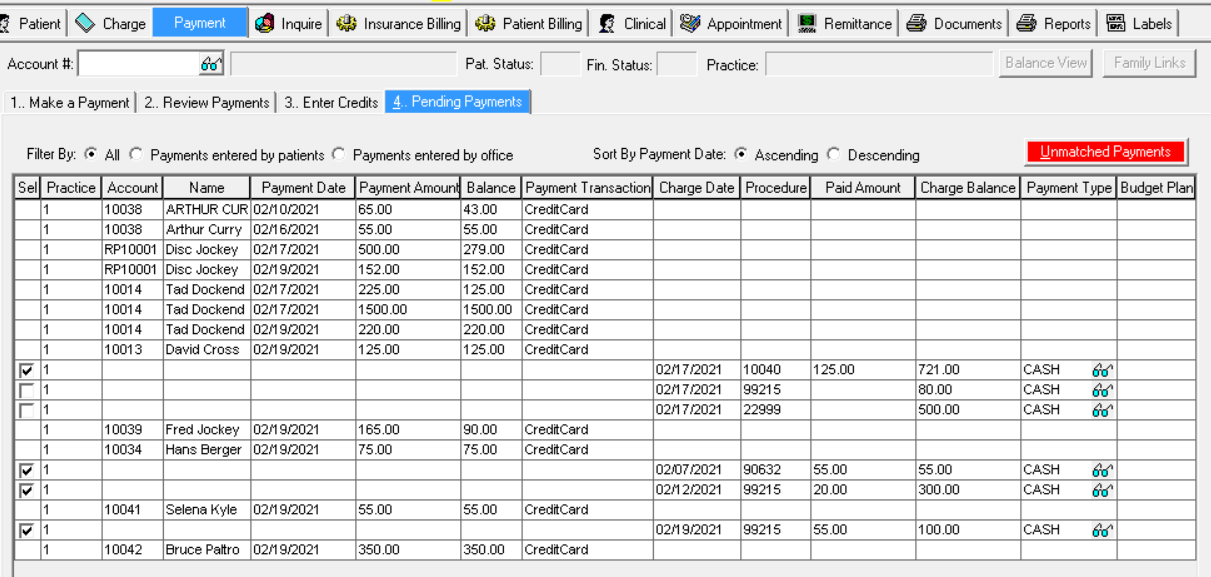
Task: Click binoculars icon on procedure 90632 row
Action: pos(1101,470)
